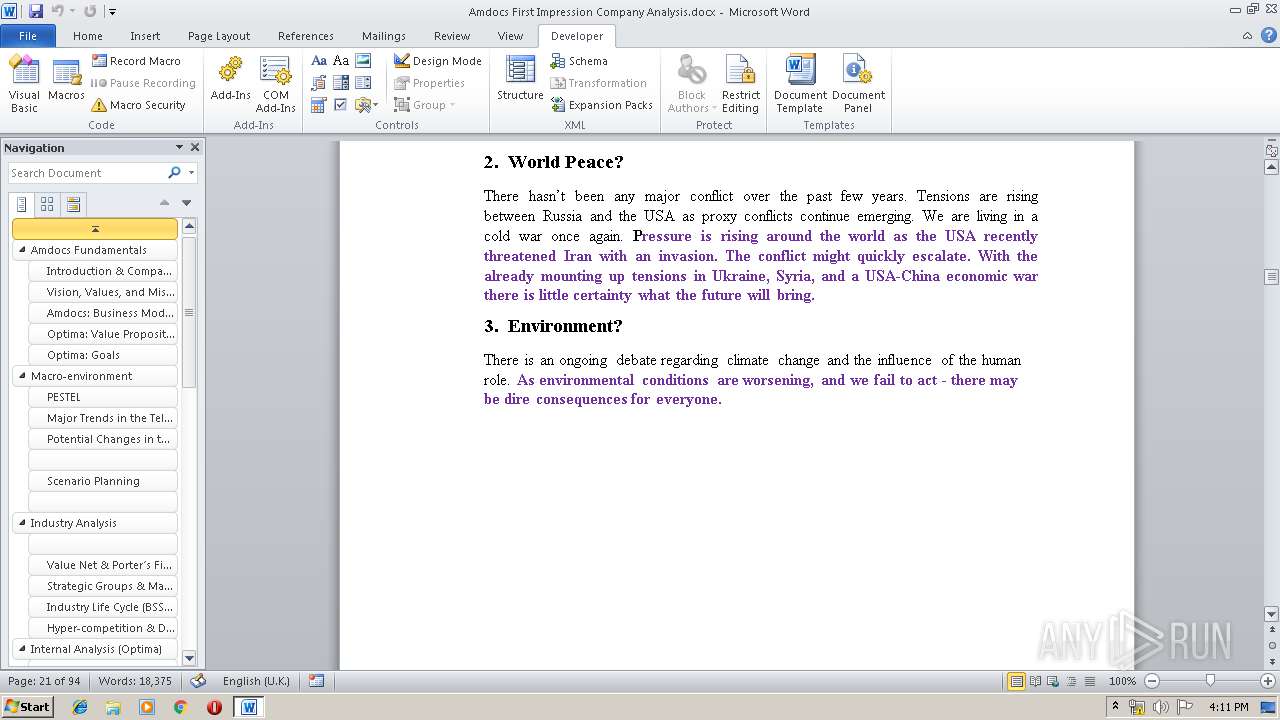Screen dimensions: 1280x720
Task: Click the Schema button
Action: point(579,61)
